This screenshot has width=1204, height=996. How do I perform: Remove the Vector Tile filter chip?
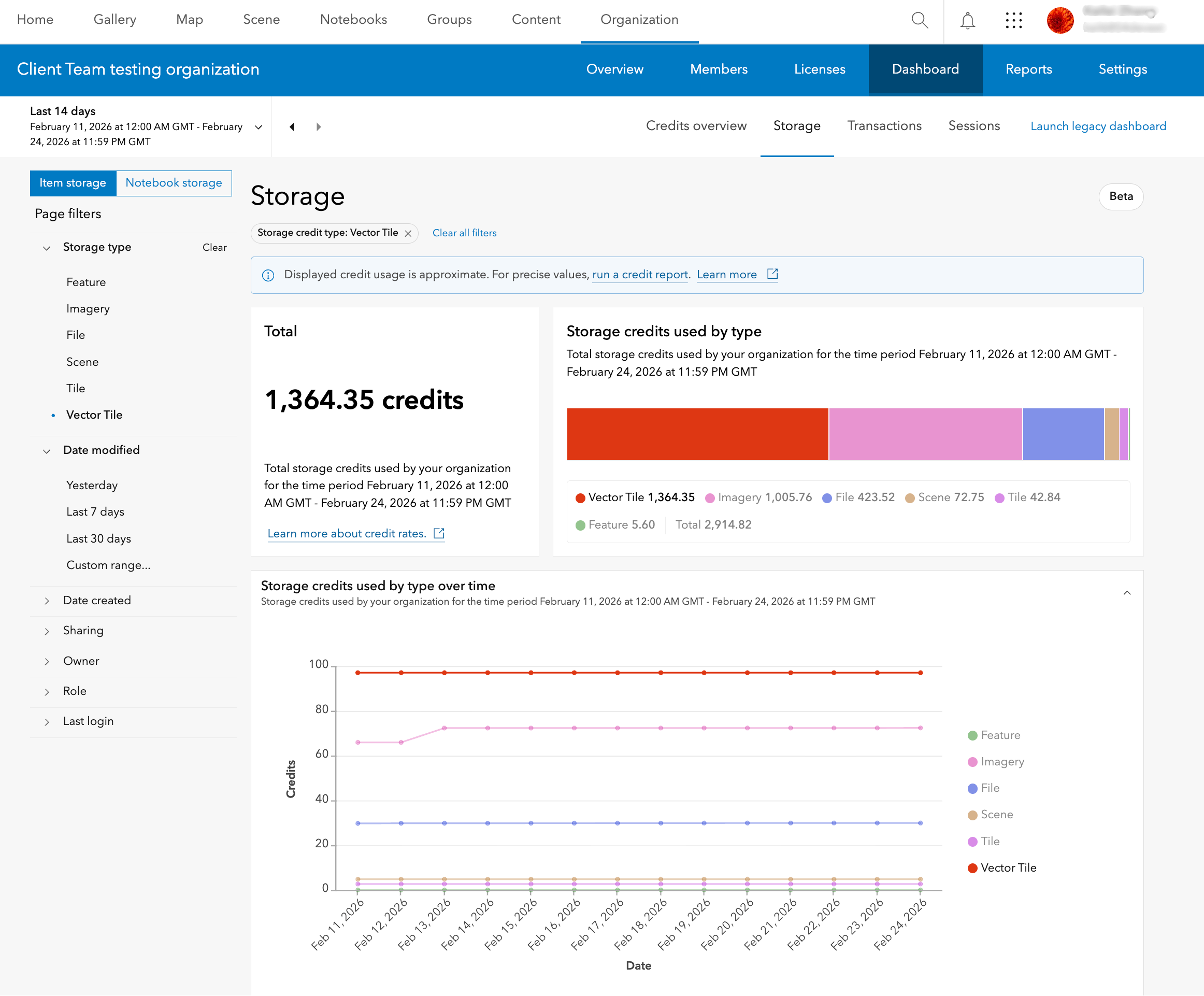[x=408, y=233]
